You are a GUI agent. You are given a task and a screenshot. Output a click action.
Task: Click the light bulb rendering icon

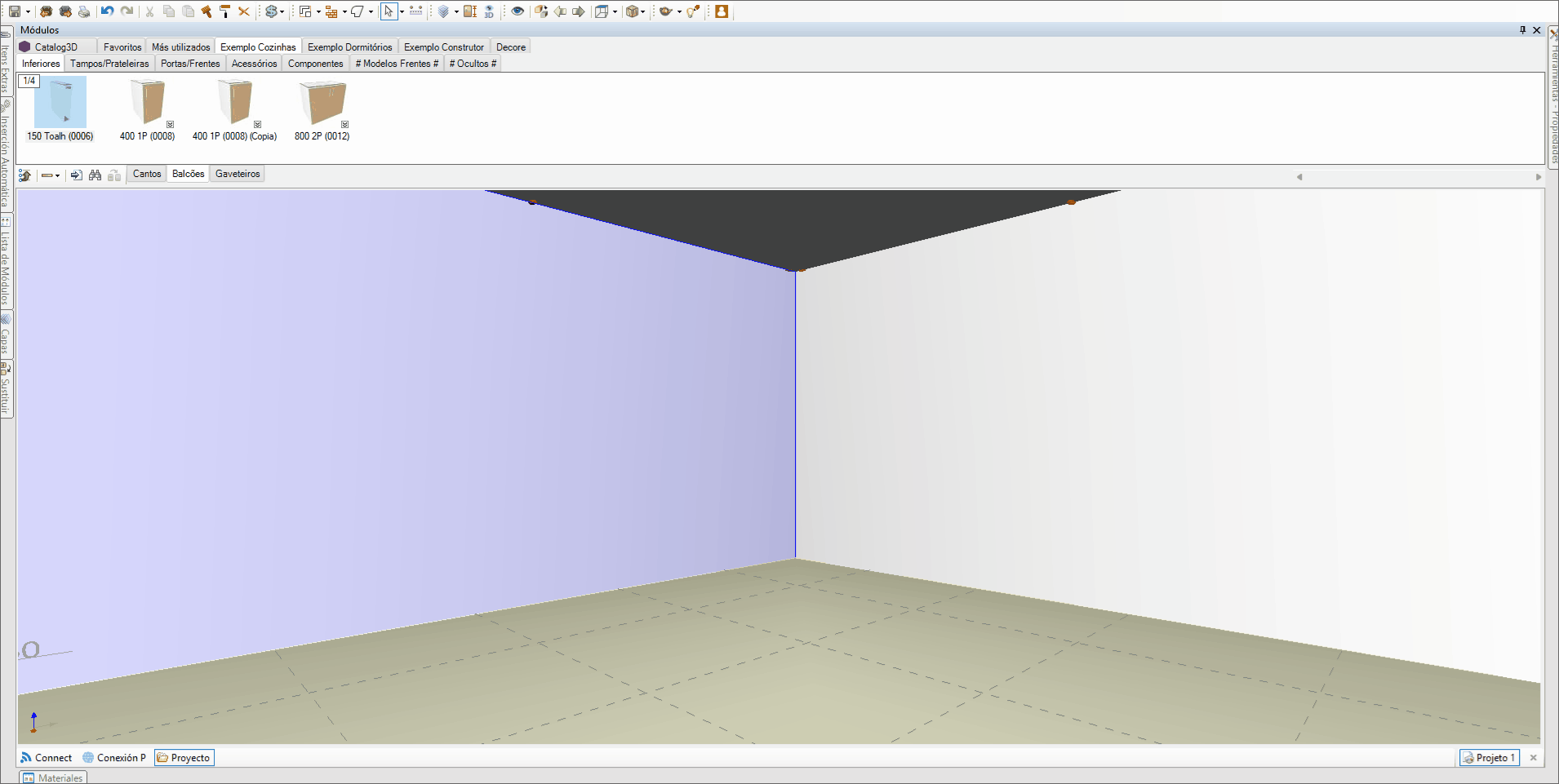693,11
